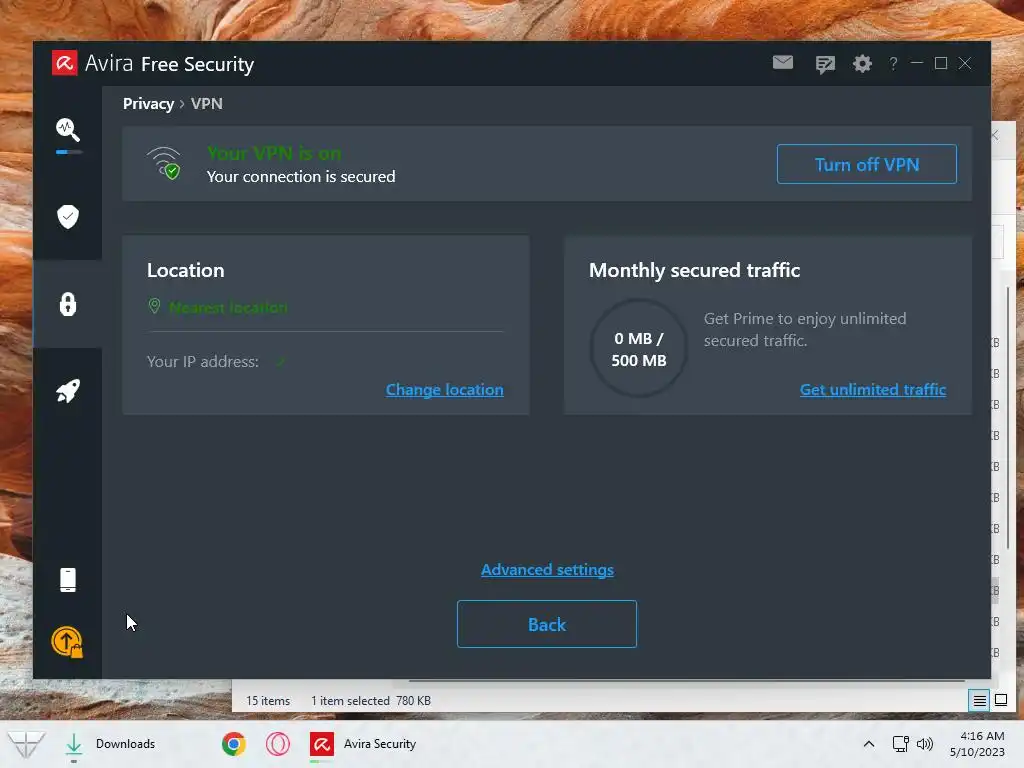Open Avira settings gear icon
This screenshot has height=768, width=1024.
point(863,63)
